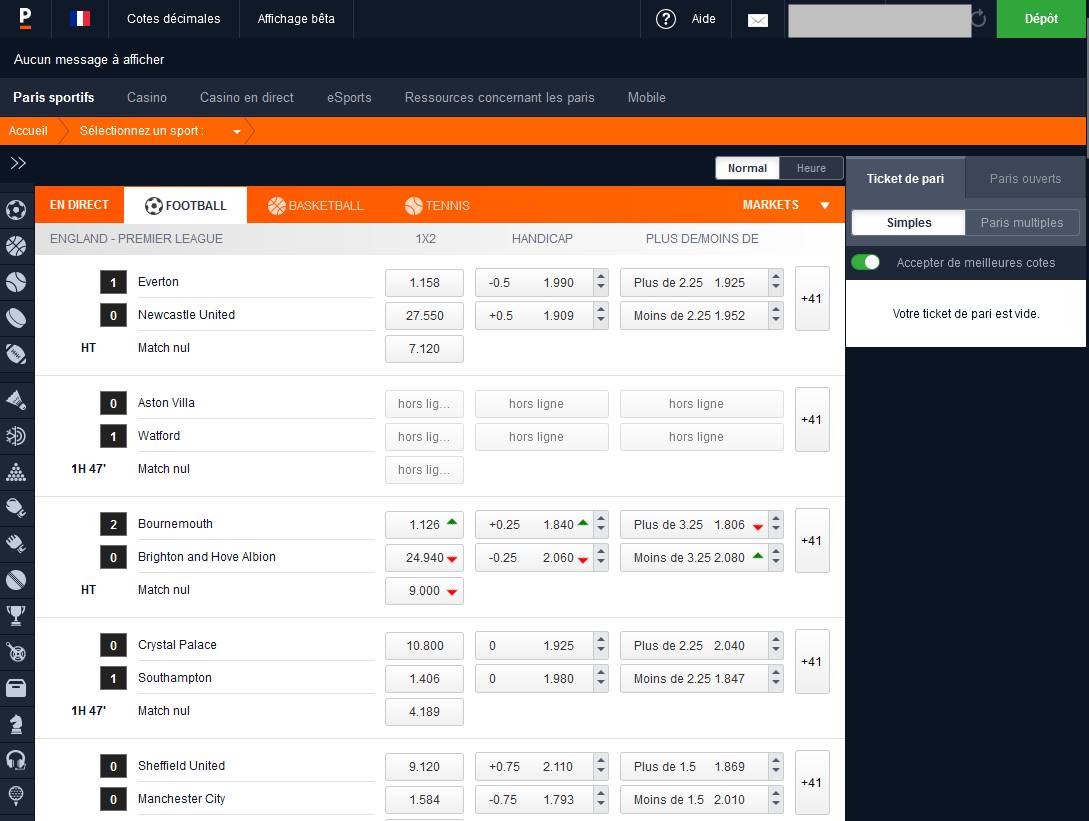Open the Paris ouverts tab
1089x821 pixels.
pyautogui.click(x=1025, y=179)
